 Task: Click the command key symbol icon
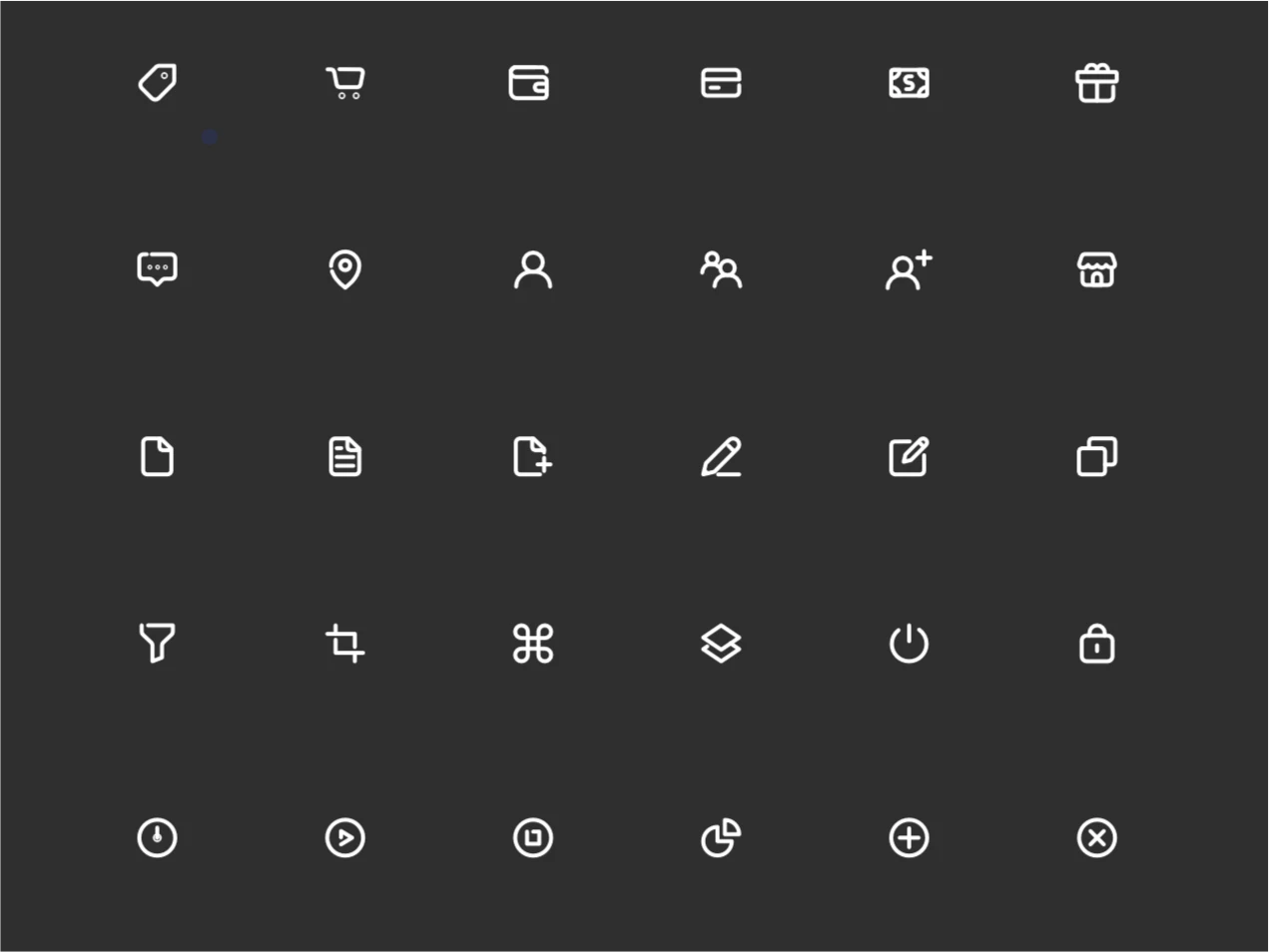point(533,644)
